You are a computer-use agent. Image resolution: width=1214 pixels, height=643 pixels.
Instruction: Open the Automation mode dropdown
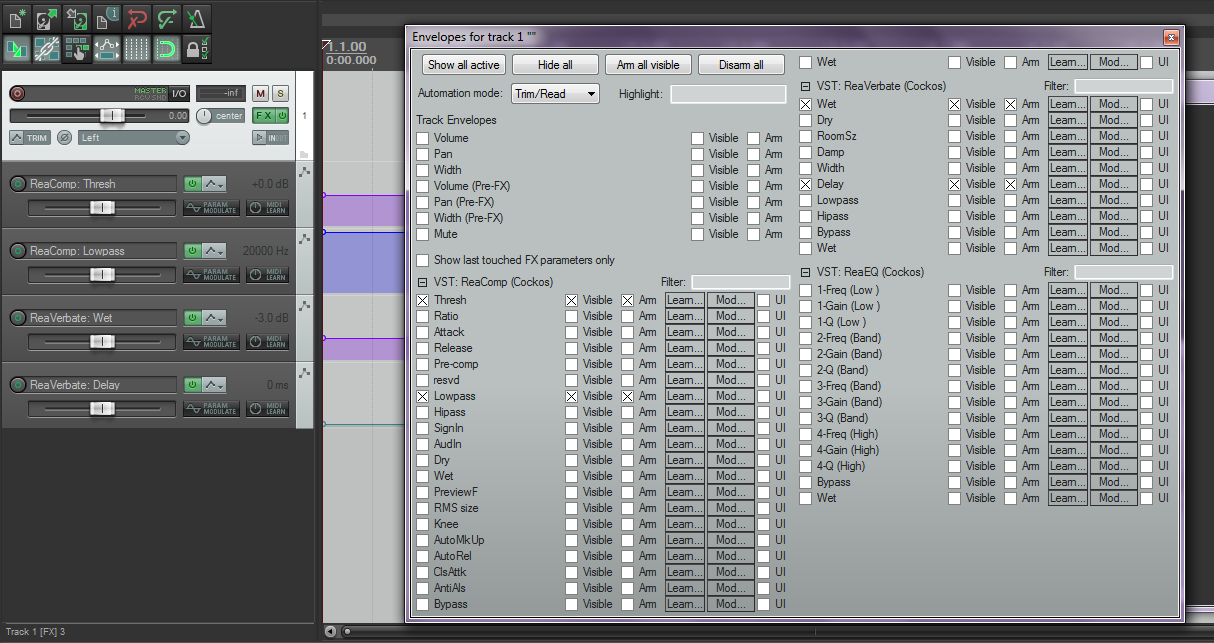tap(555, 93)
